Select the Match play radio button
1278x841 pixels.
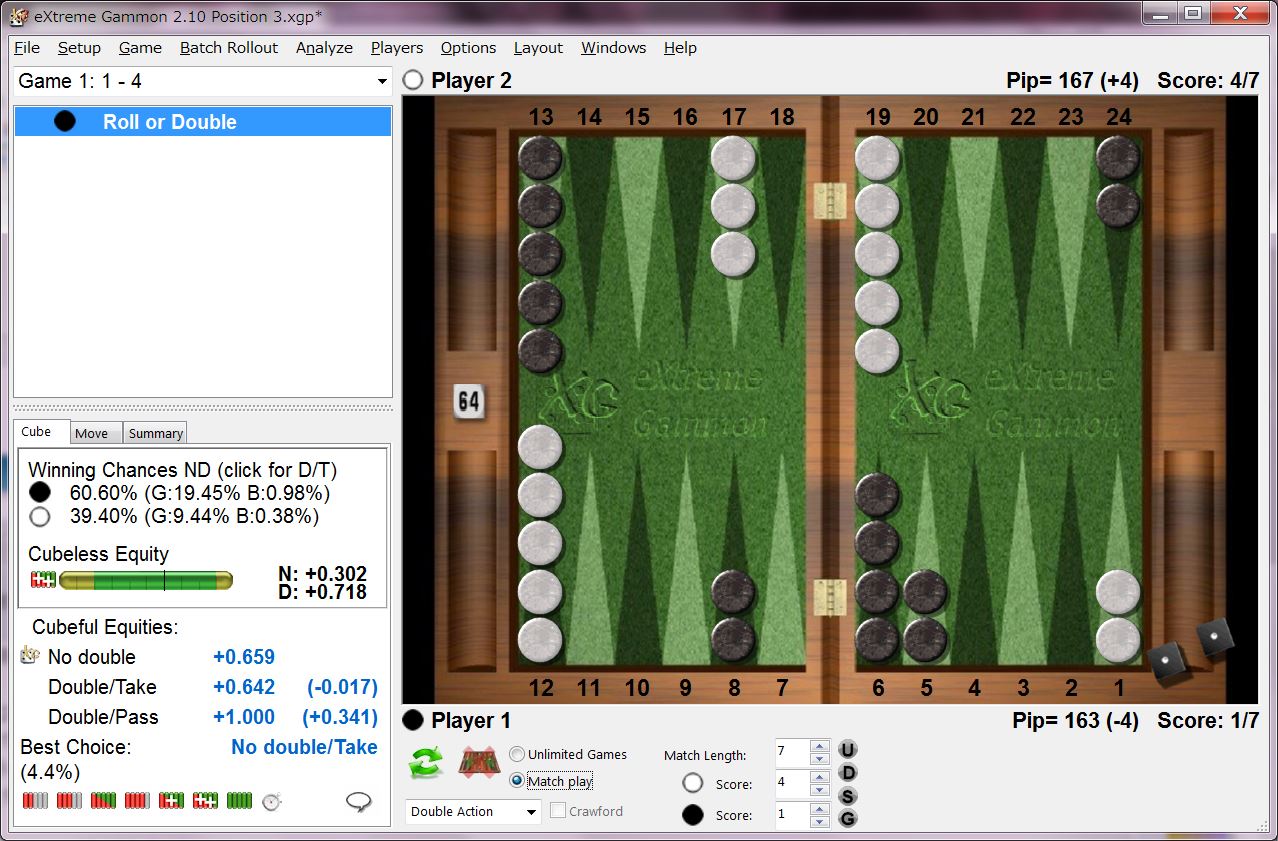coord(517,781)
